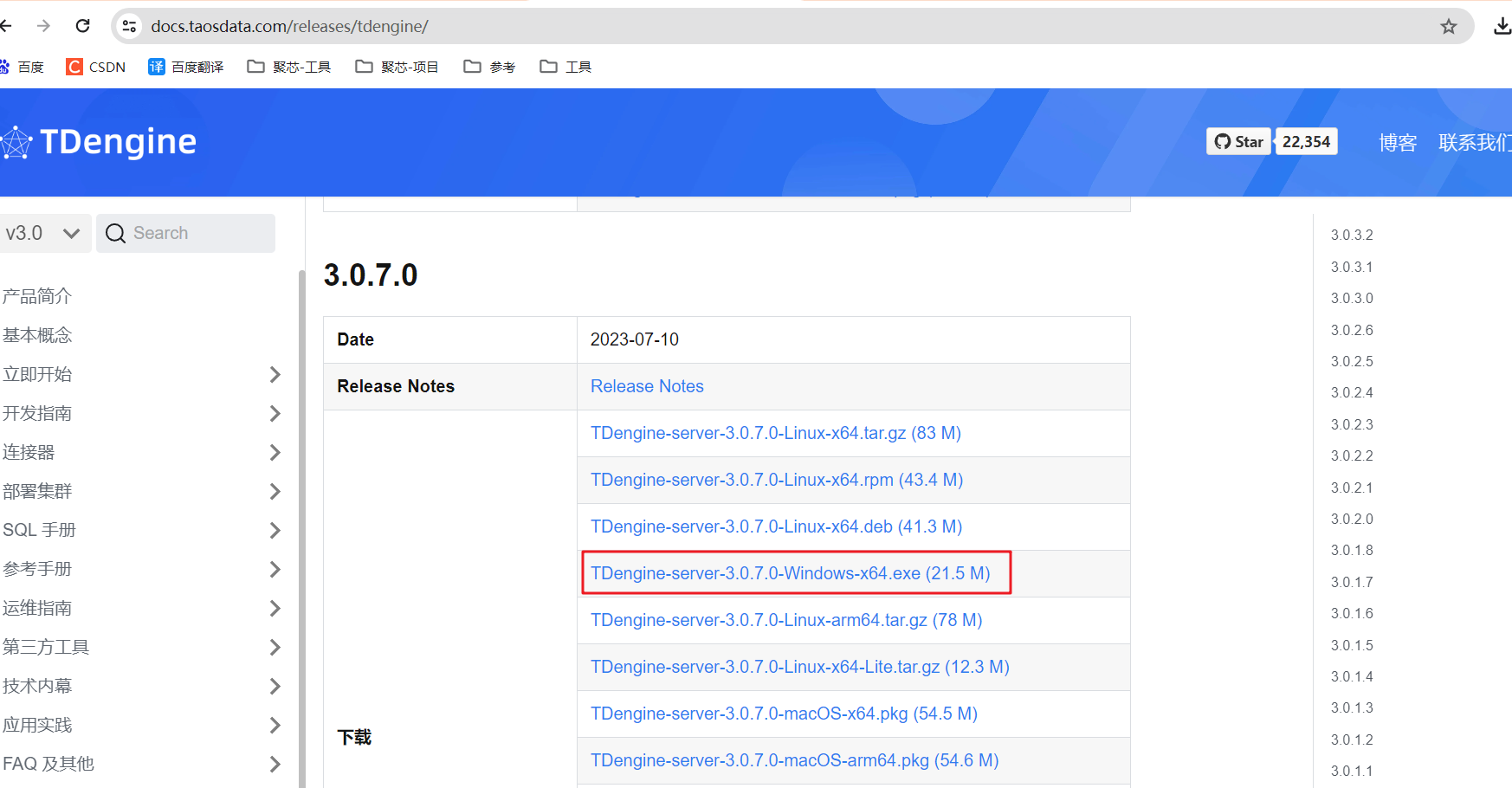Viewport: 1512px width, 788px height.
Task: Open the 联系我们 header link
Action: 1475,143
